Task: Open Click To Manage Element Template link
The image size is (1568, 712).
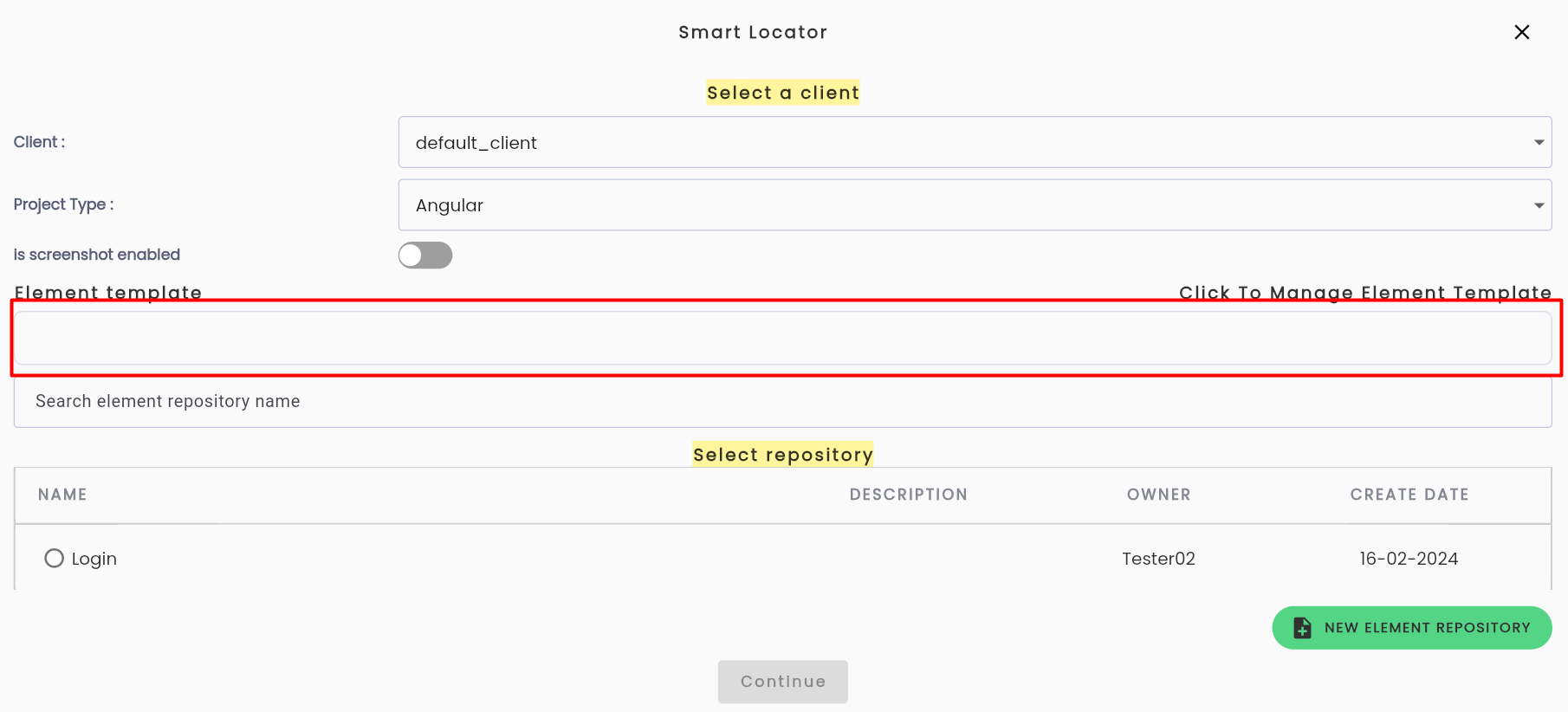Action: tap(1365, 293)
